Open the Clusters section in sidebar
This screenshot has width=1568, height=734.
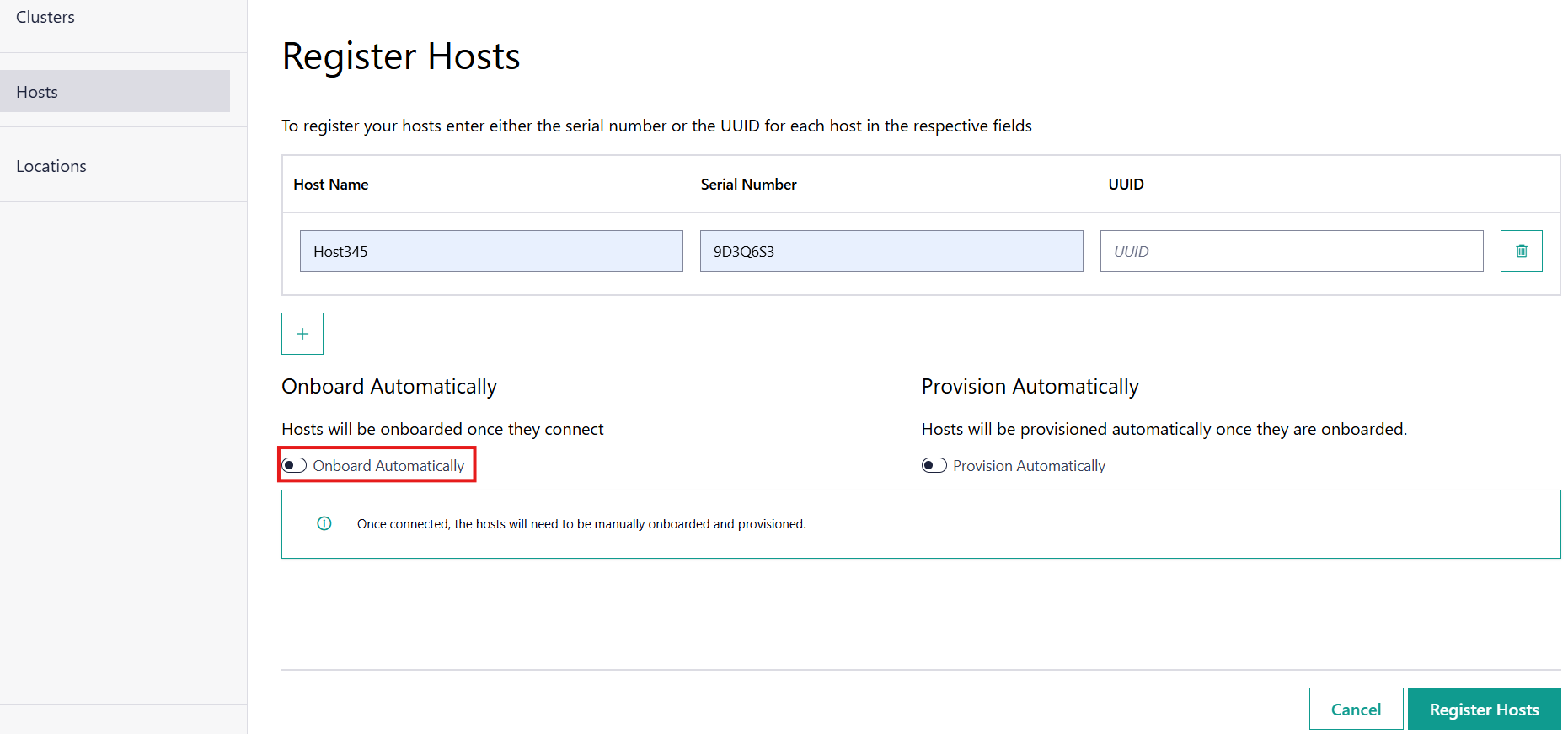coord(45,17)
